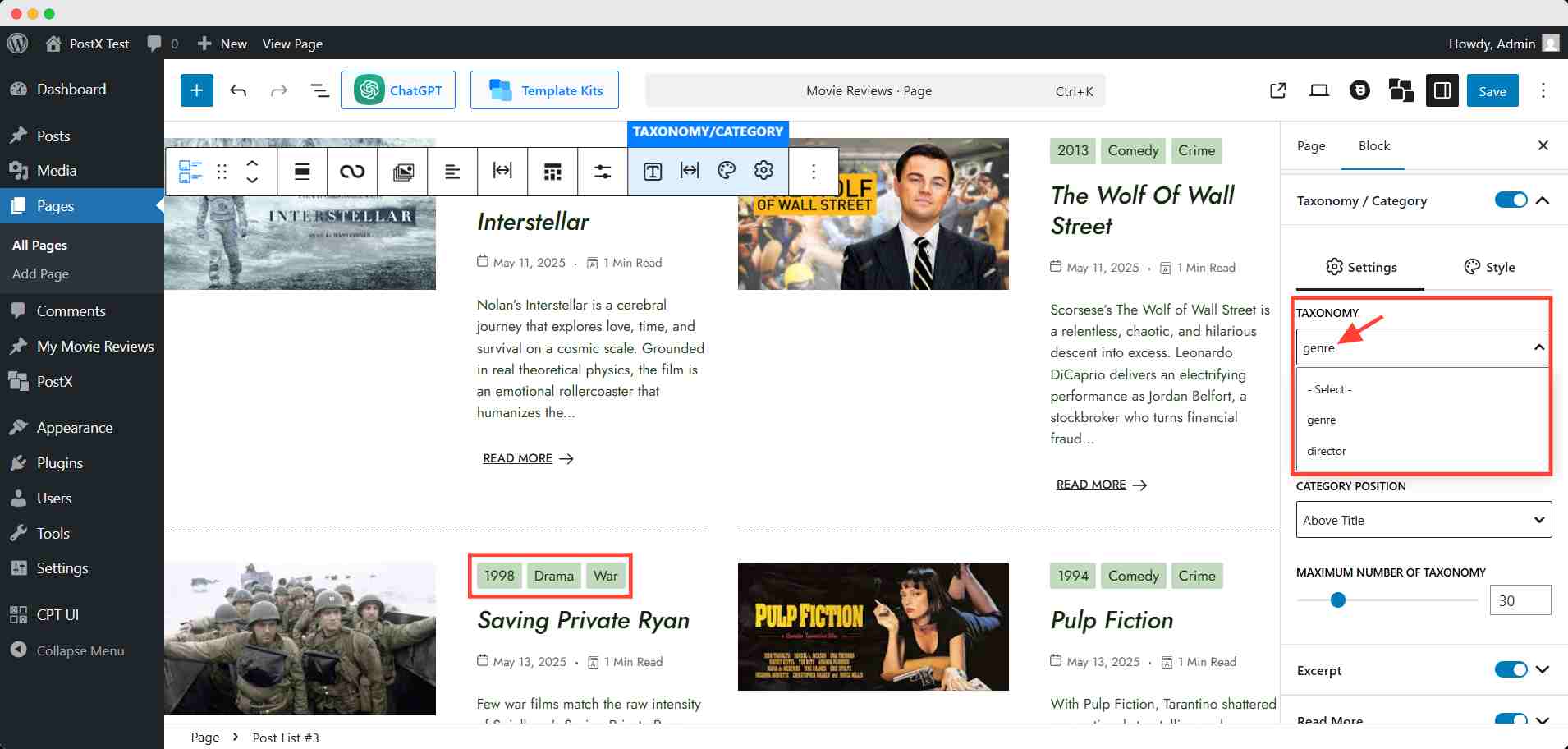Open text alignment toolbar icon
The height and width of the screenshot is (749, 1568).
point(452,171)
